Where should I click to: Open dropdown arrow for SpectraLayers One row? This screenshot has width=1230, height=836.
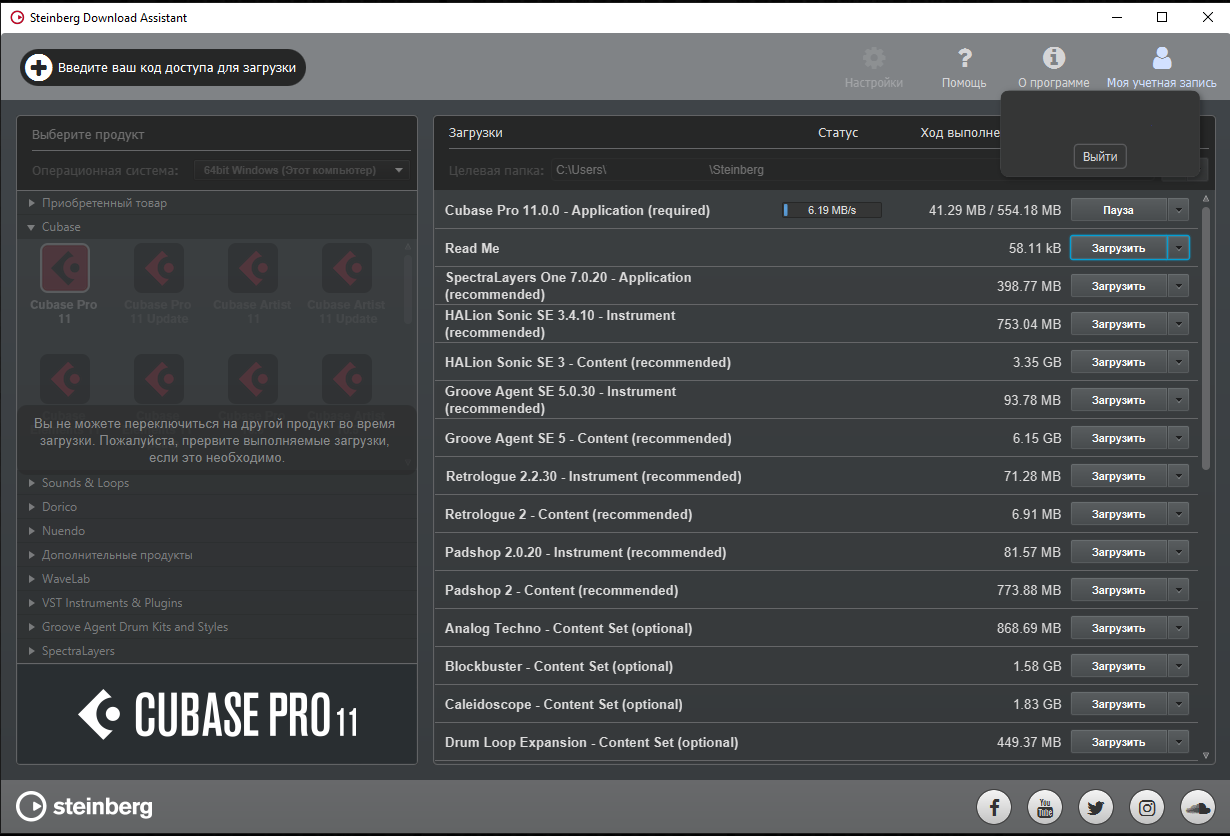click(1178, 286)
